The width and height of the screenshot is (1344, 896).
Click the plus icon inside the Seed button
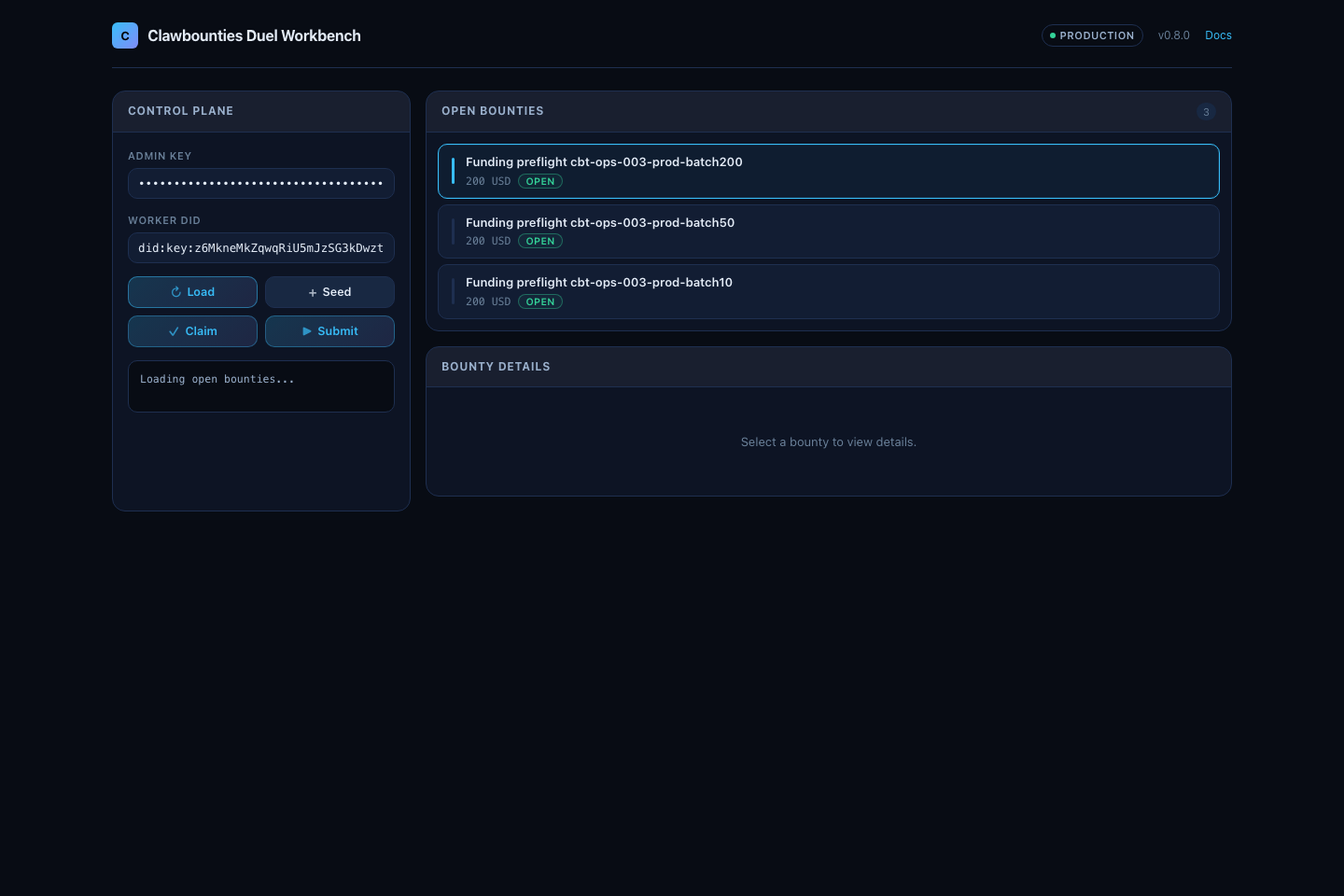pos(313,292)
